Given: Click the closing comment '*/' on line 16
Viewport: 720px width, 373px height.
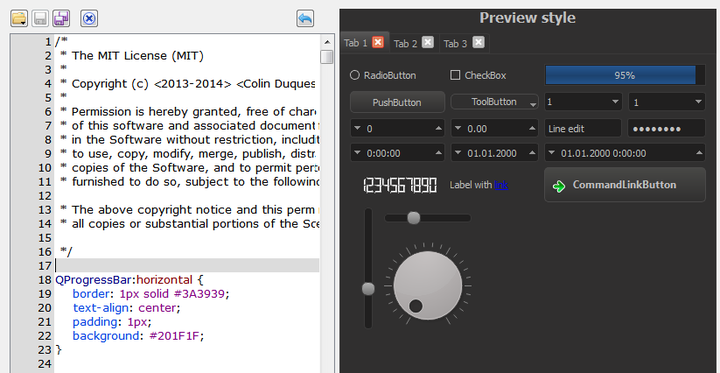Looking at the screenshot, I should pos(66,252).
